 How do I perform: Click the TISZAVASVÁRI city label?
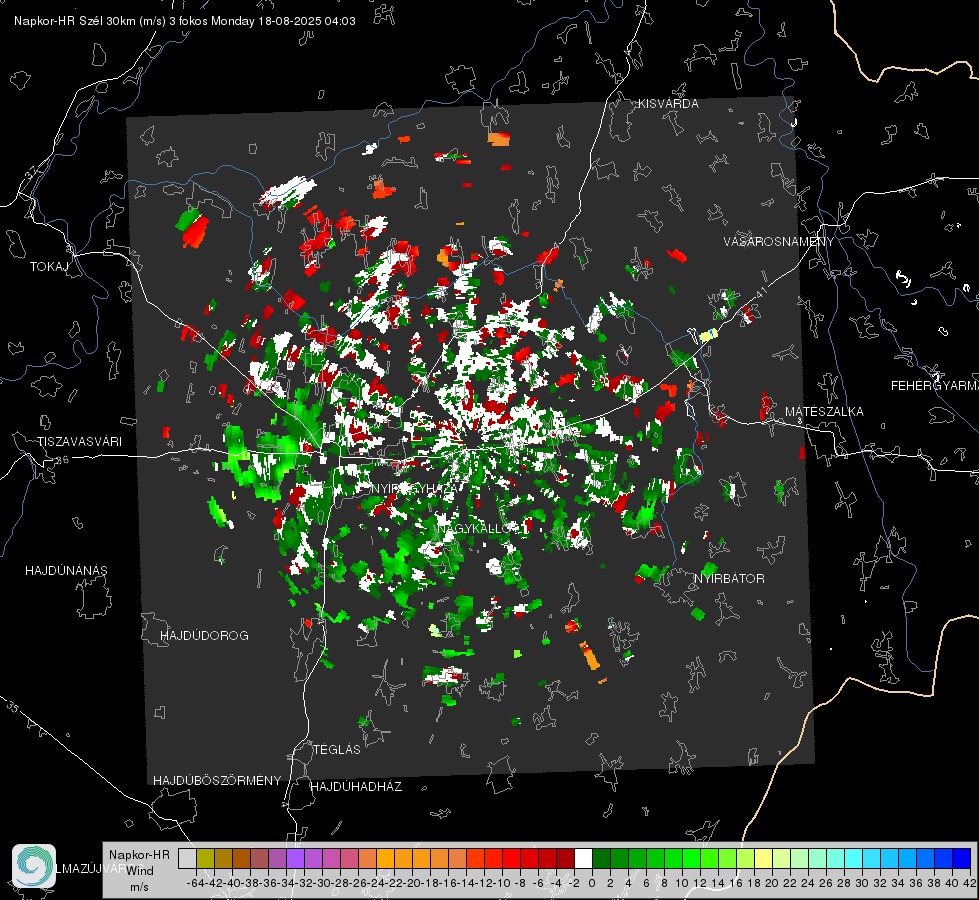(x=79, y=442)
